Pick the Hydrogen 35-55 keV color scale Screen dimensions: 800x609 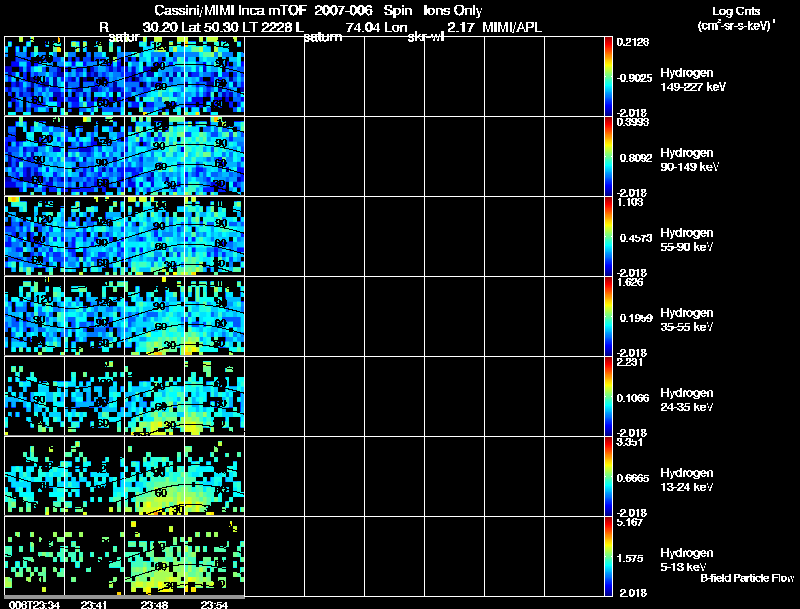pos(609,316)
